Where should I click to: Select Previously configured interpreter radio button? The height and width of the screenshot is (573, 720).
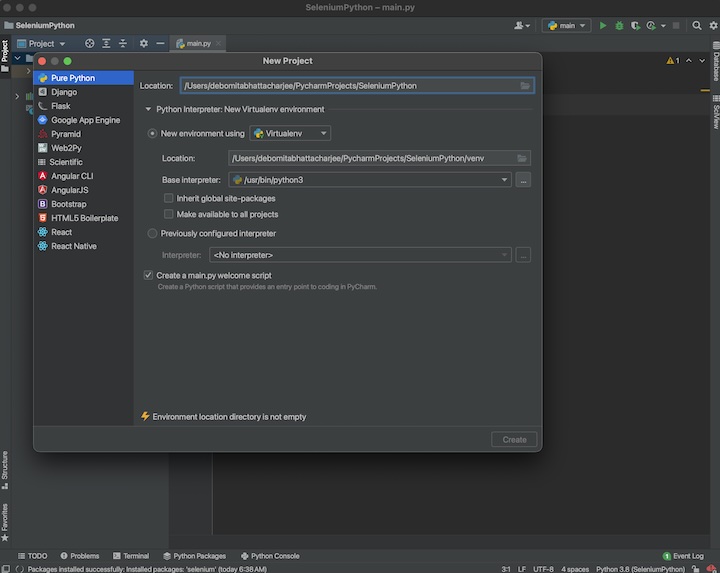click(x=153, y=234)
